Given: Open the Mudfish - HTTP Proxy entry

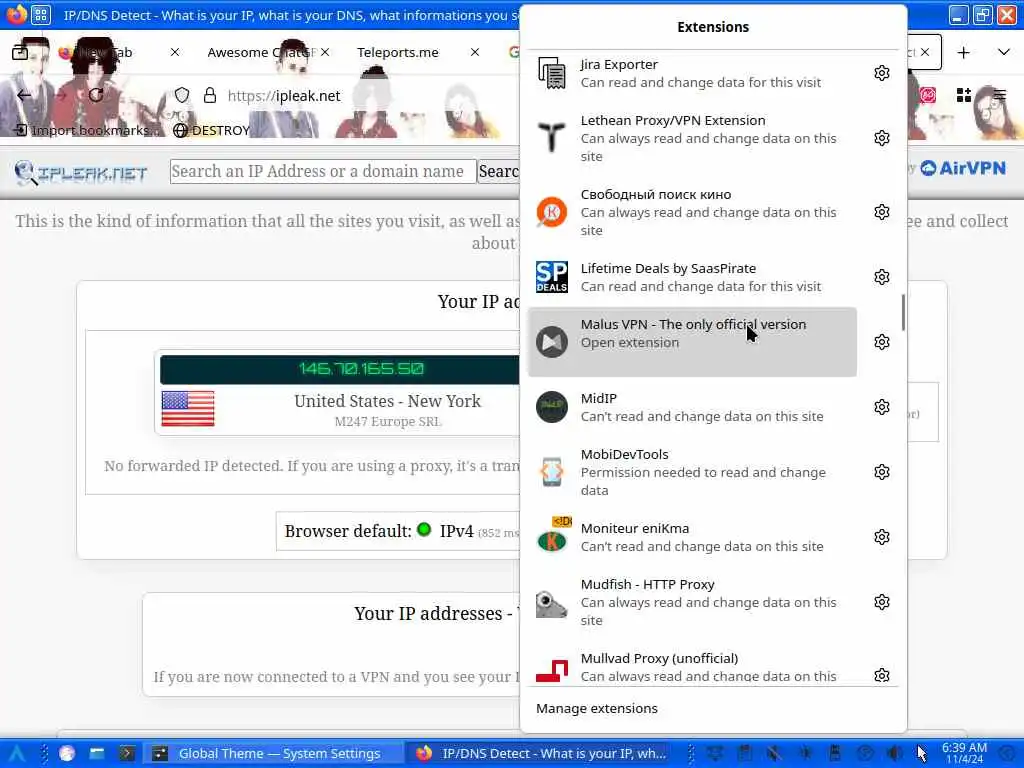Looking at the screenshot, I should [692, 602].
